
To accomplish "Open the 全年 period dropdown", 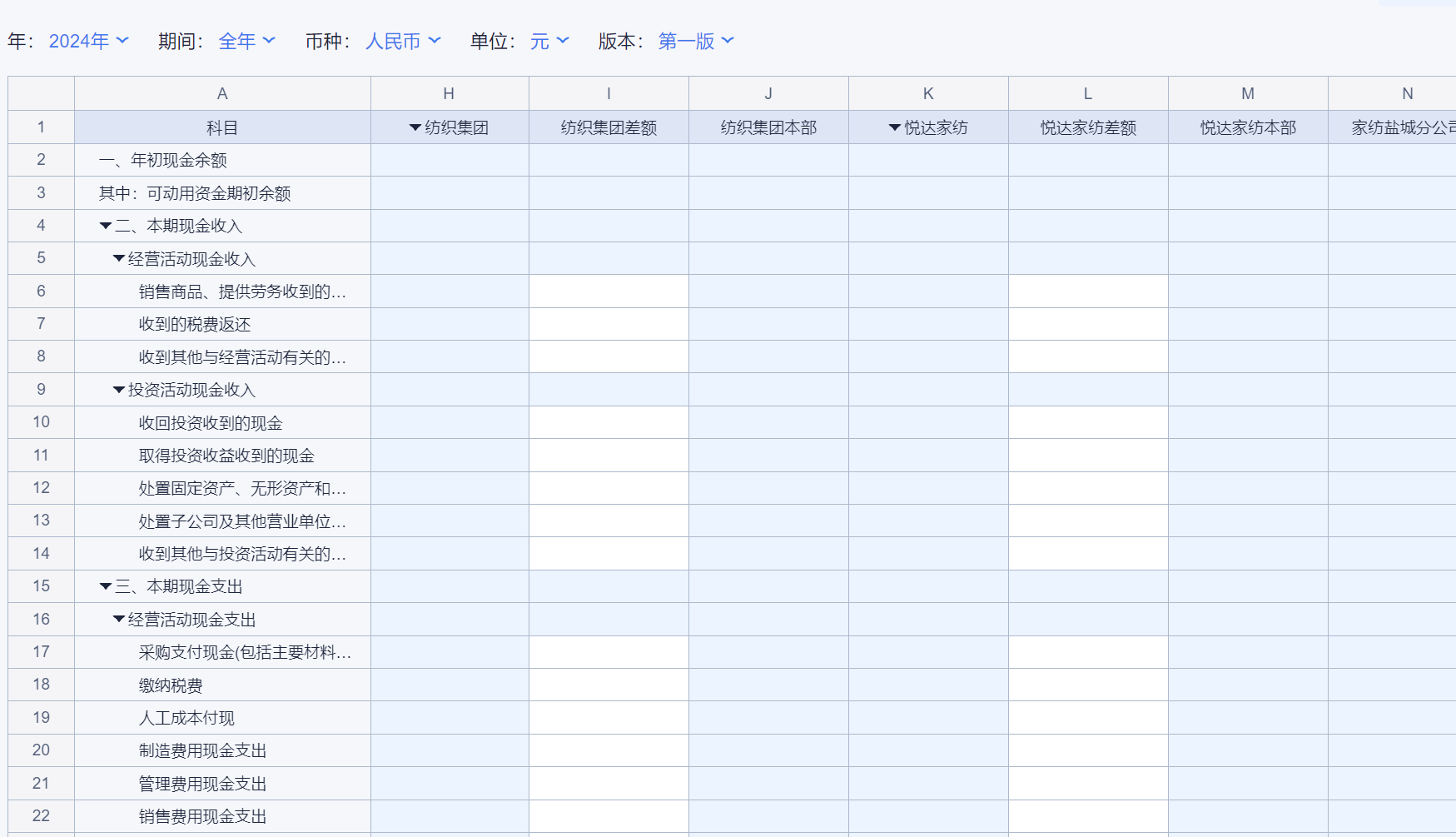I will click(246, 41).
